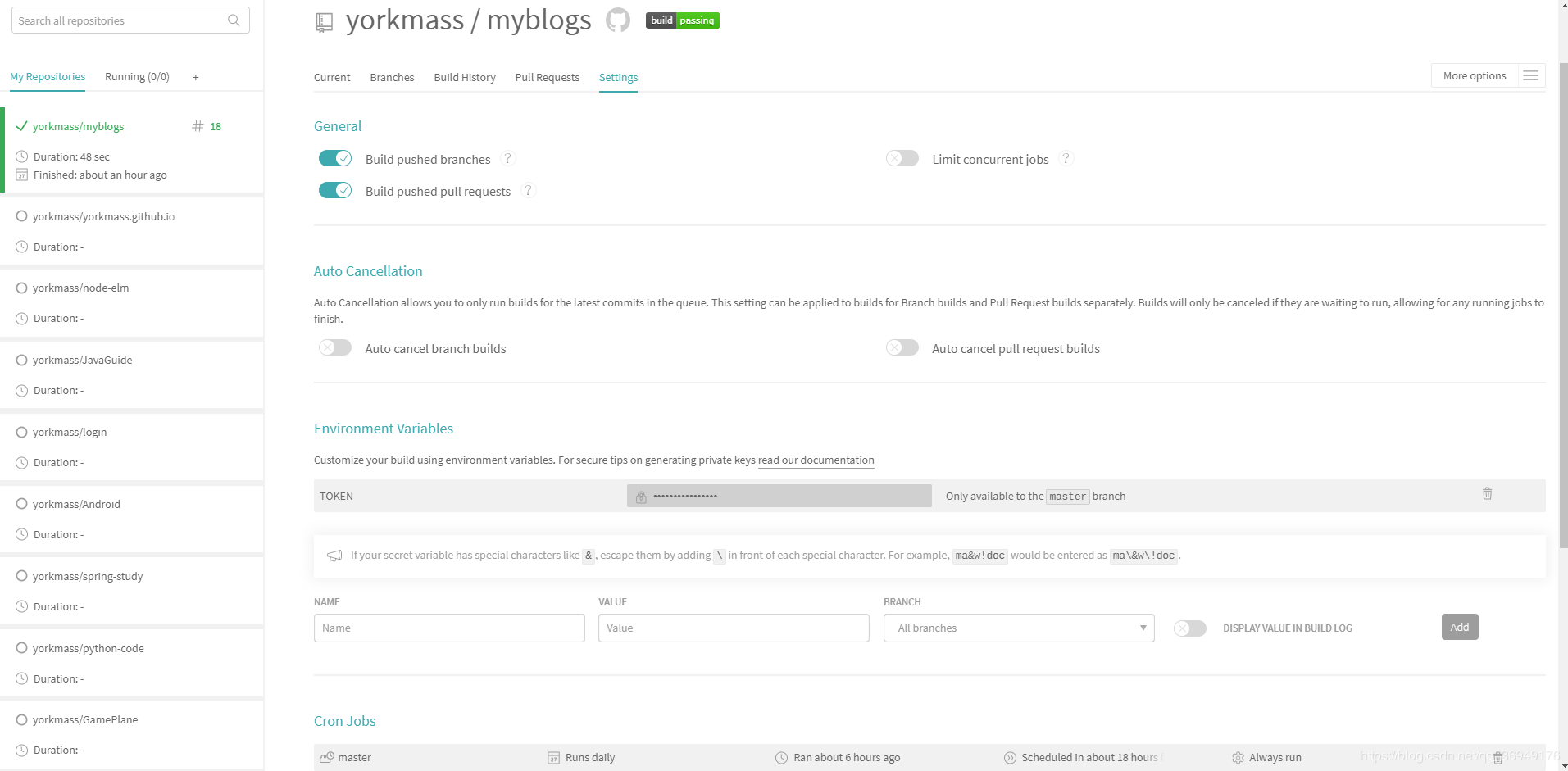Disable Build pushed branches toggle
Viewport: 1568px width, 771px height.
[335, 158]
